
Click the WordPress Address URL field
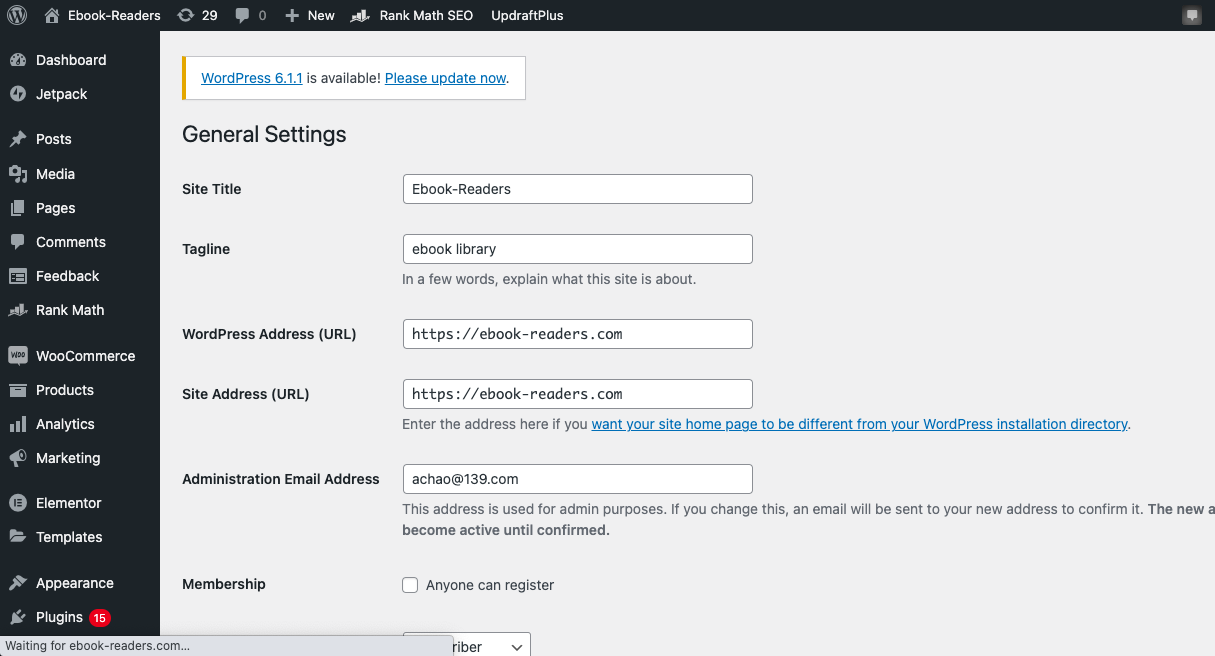pos(577,334)
